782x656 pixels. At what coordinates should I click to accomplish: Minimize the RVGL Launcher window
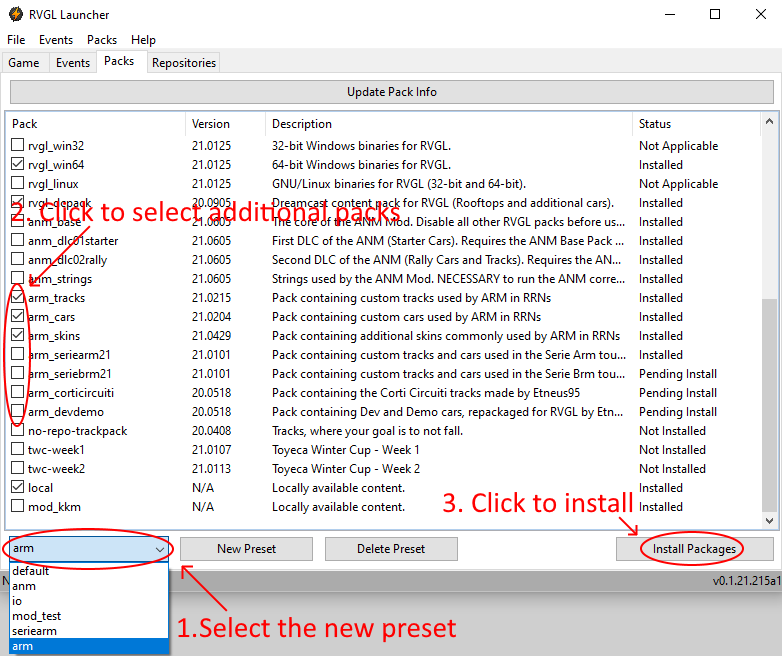(670, 14)
